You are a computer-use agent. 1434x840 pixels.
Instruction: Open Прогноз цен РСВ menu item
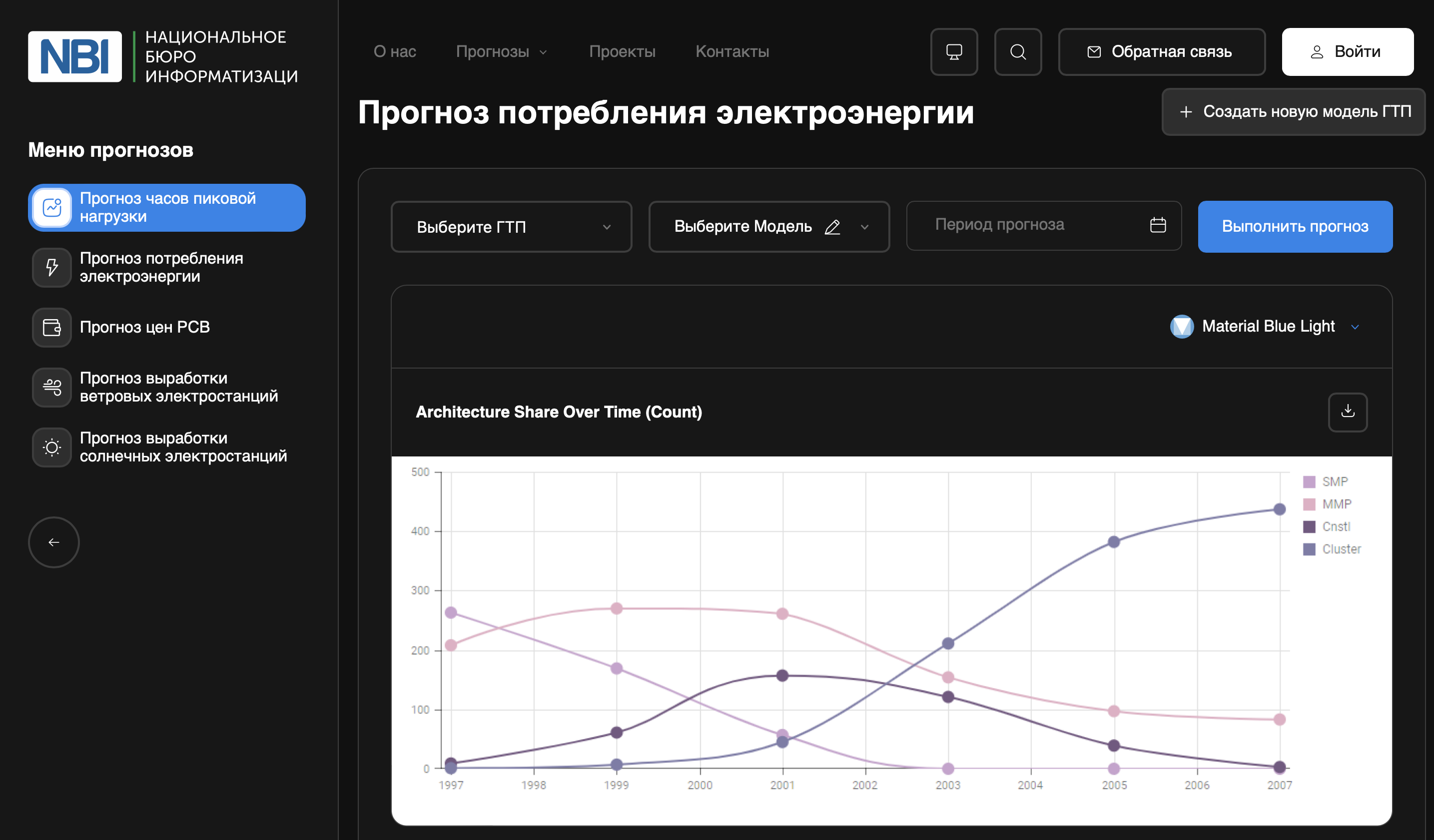(x=144, y=327)
